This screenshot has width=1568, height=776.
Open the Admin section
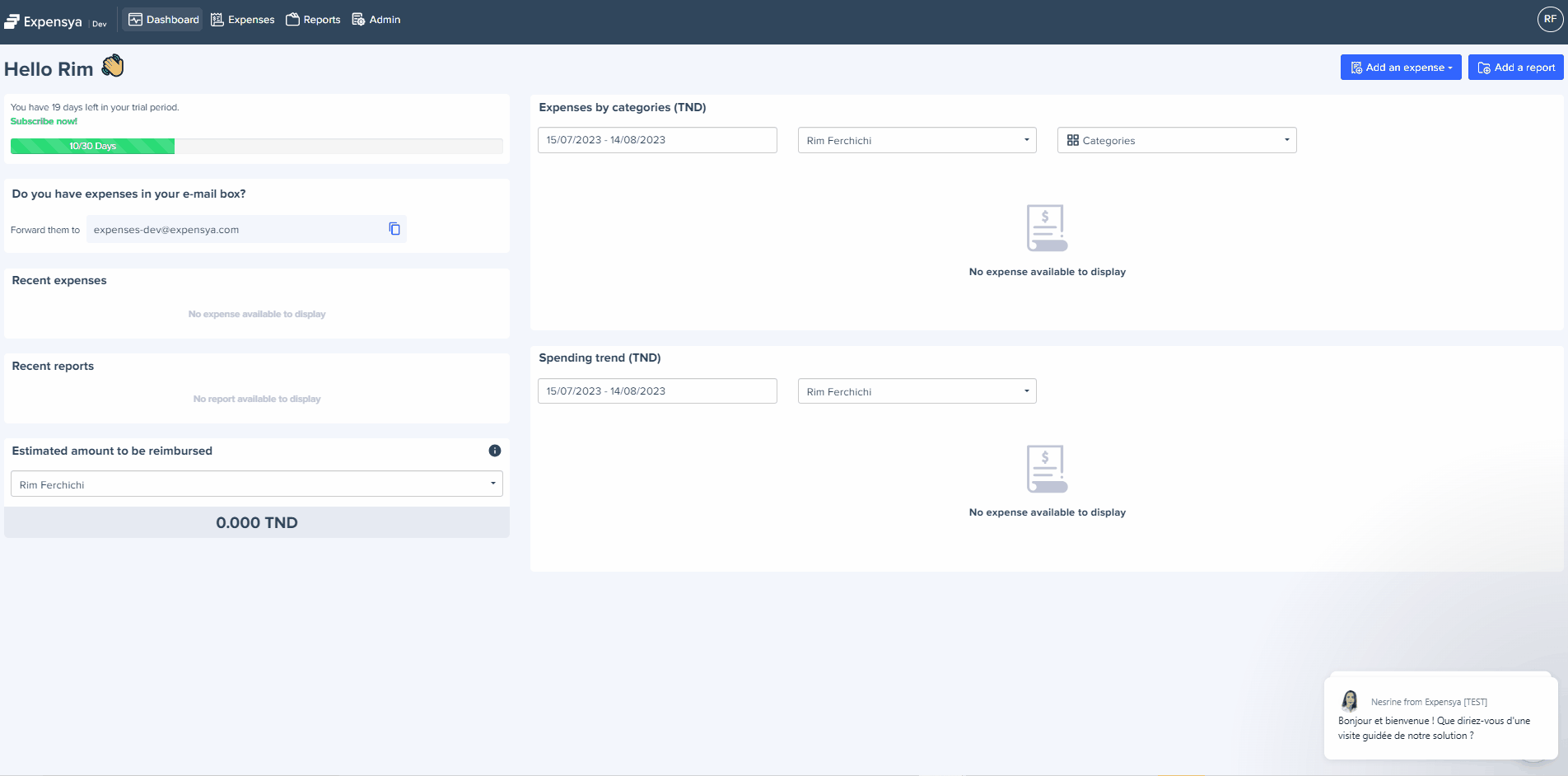coord(376,20)
